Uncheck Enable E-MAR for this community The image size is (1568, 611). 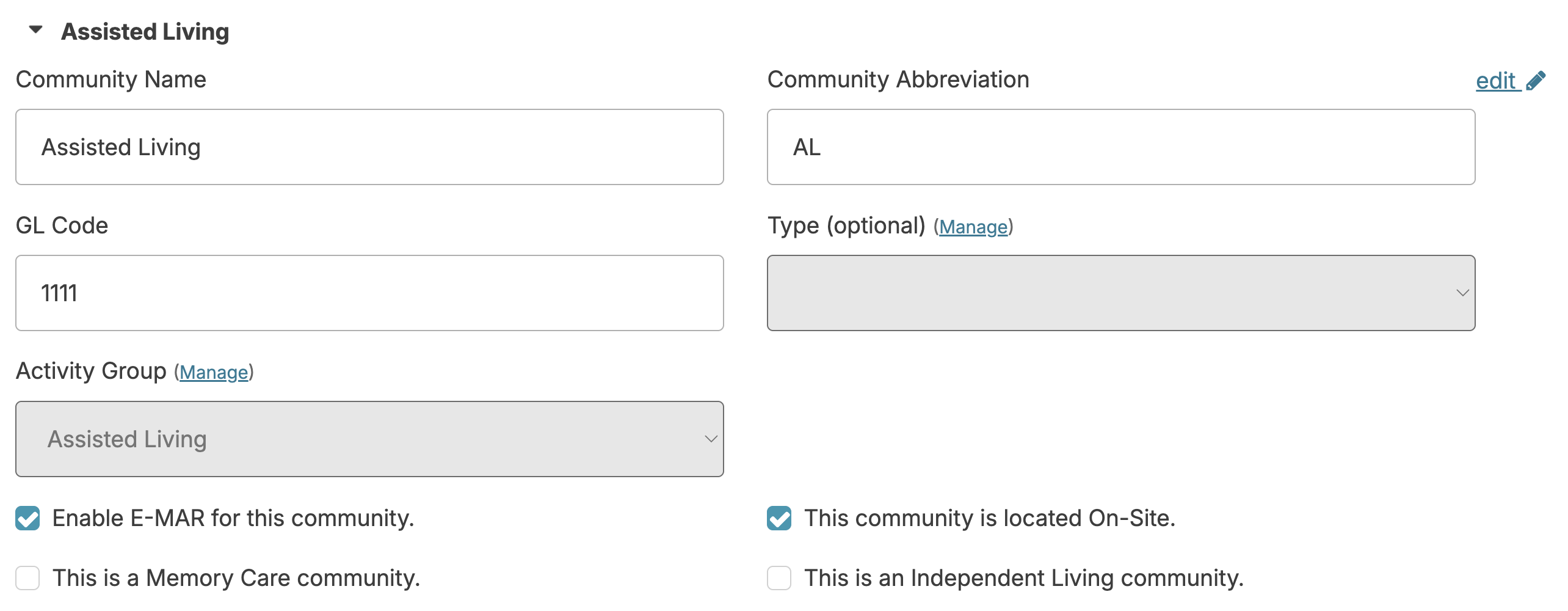click(28, 518)
